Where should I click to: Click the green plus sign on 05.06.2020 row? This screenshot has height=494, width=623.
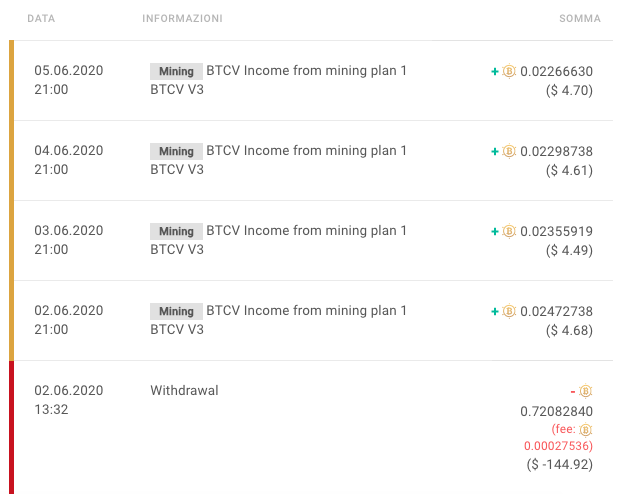pyautogui.click(x=495, y=72)
